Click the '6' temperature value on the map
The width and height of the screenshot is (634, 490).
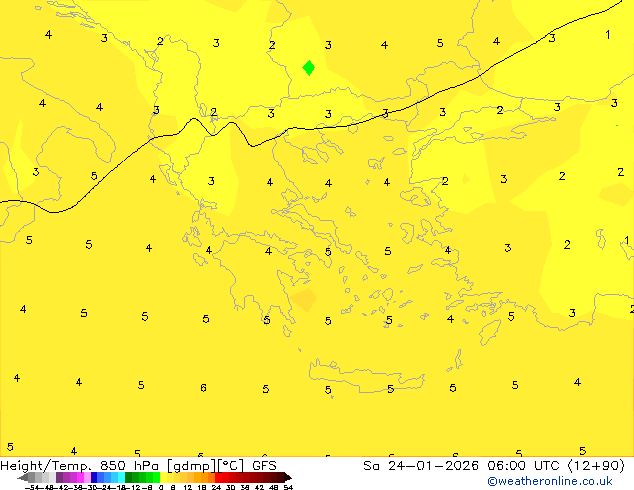coord(203,388)
